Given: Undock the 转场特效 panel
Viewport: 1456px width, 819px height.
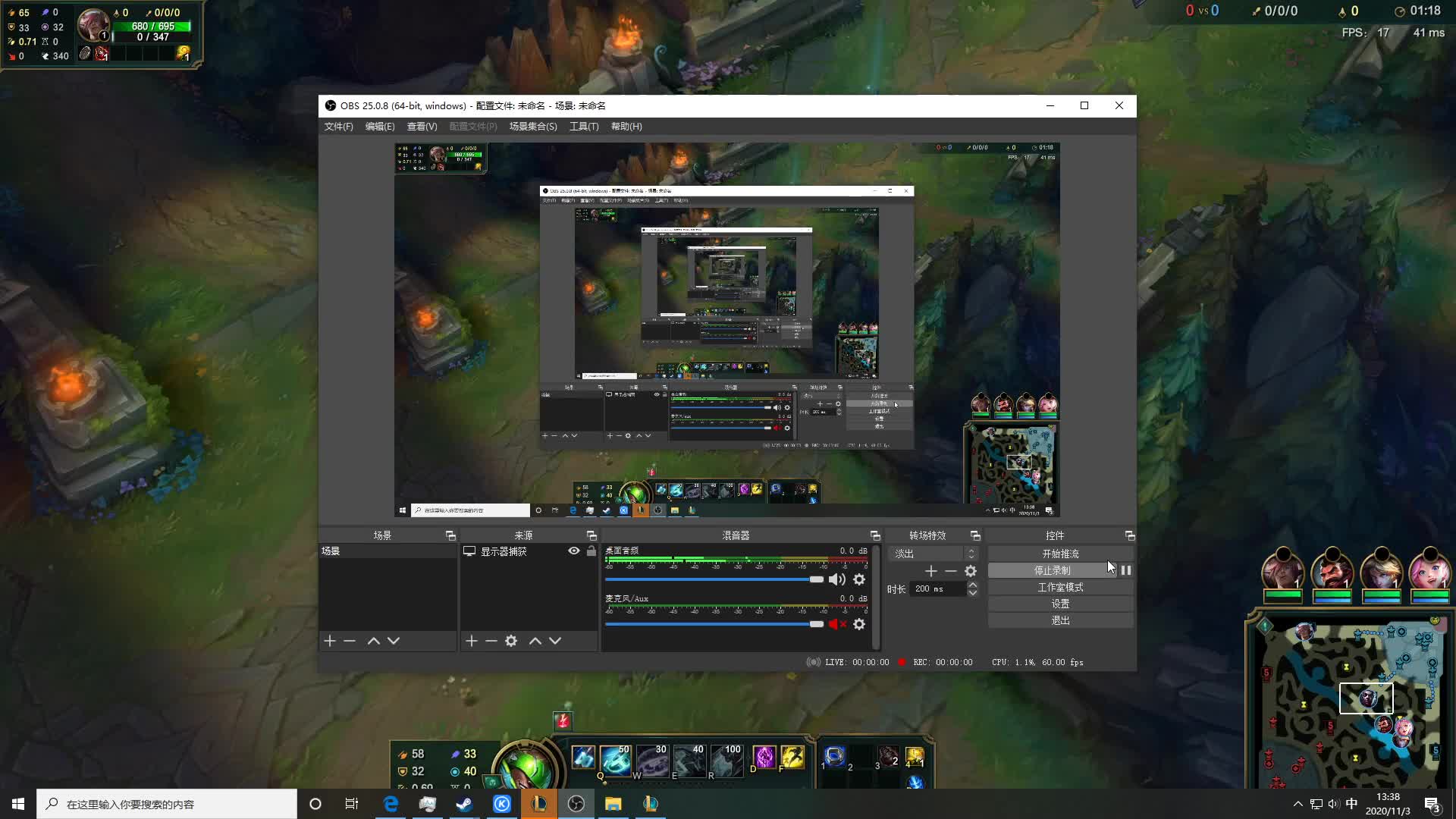Looking at the screenshot, I should point(975,535).
